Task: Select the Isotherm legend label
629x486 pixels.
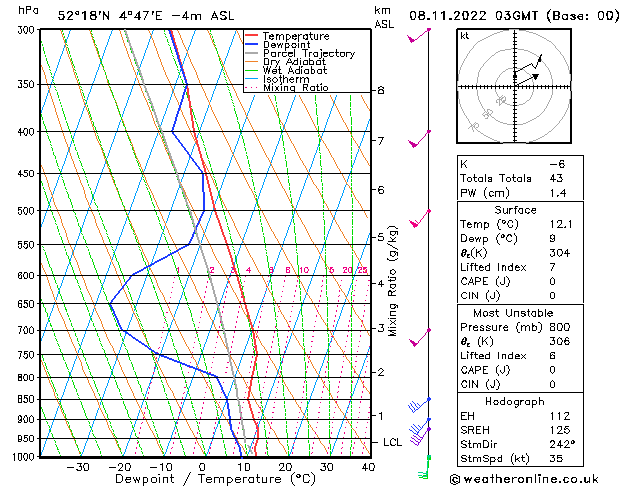Action: click(x=286, y=79)
